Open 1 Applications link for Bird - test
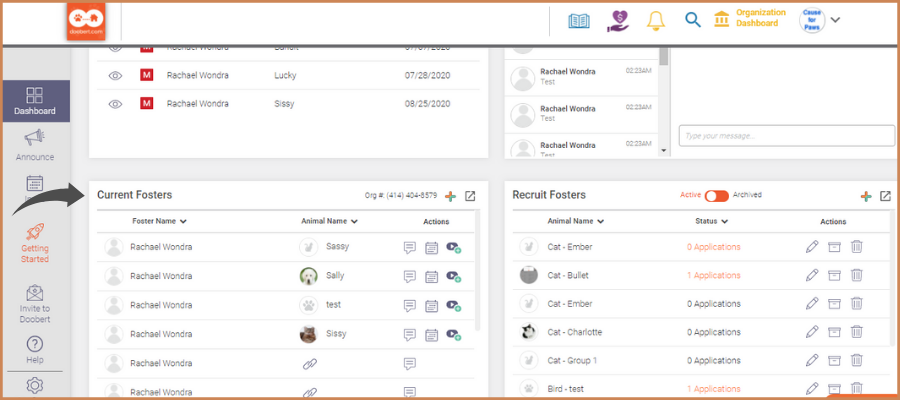 point(713,389)
